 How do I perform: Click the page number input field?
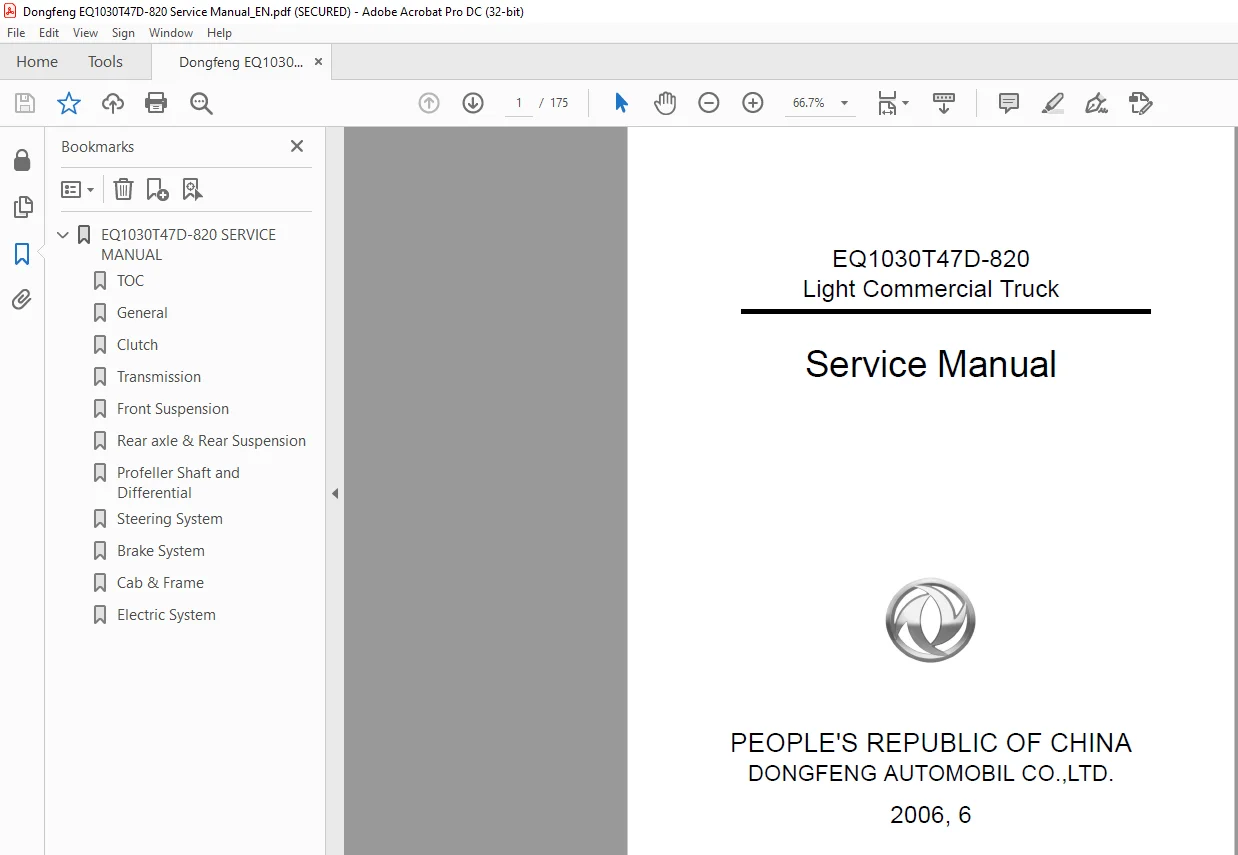point(518,103)
